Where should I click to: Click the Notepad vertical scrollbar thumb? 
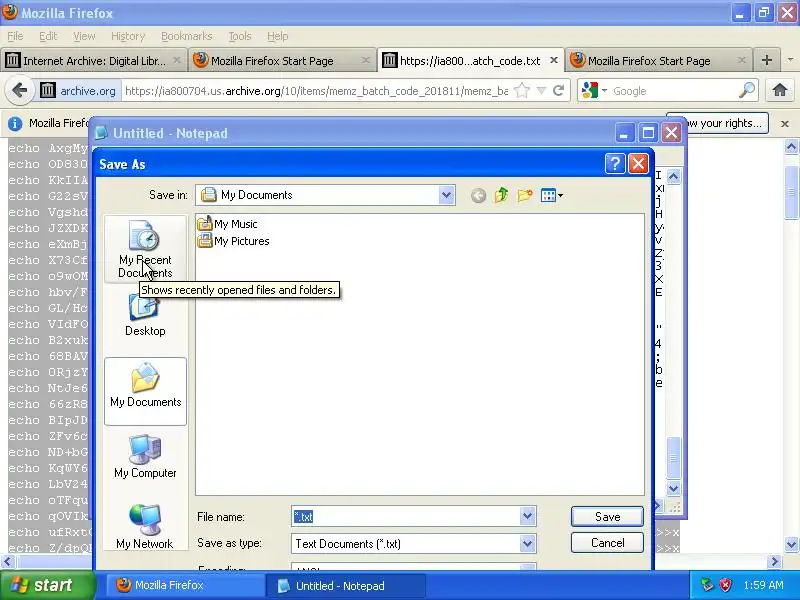(673, 458)
